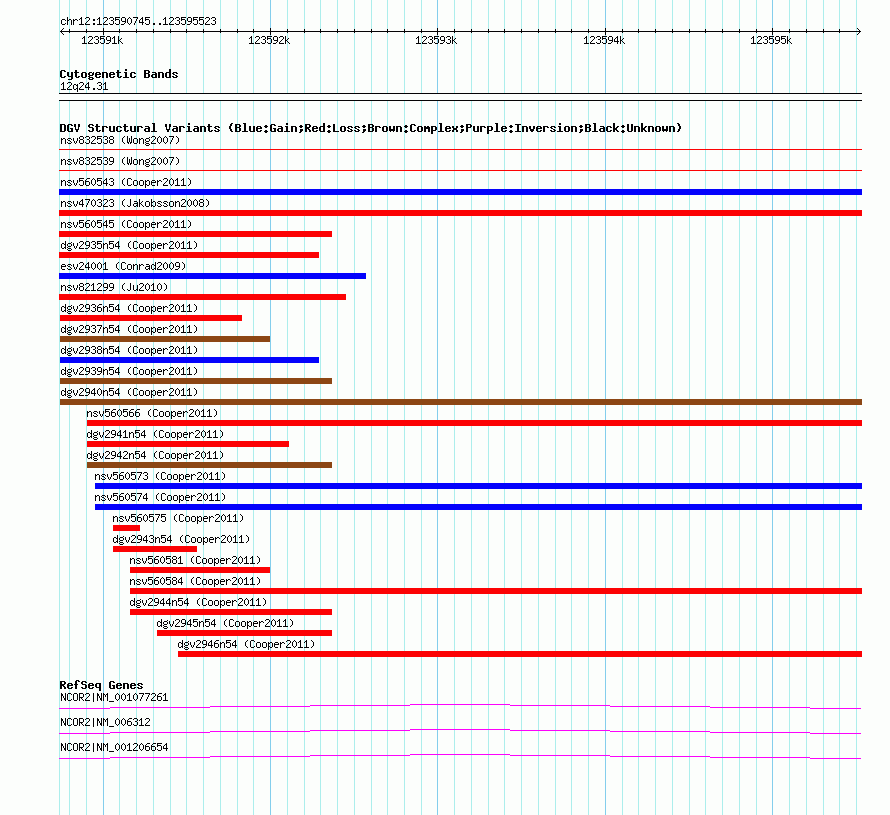Open the nsv560543 (Cooper2011) label

pos(126,182)
